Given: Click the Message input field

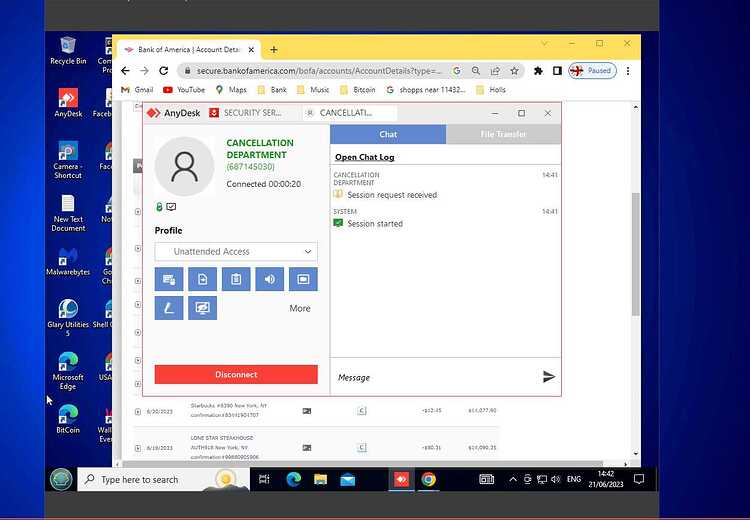Looking at the screenshot, I should 435,377.
